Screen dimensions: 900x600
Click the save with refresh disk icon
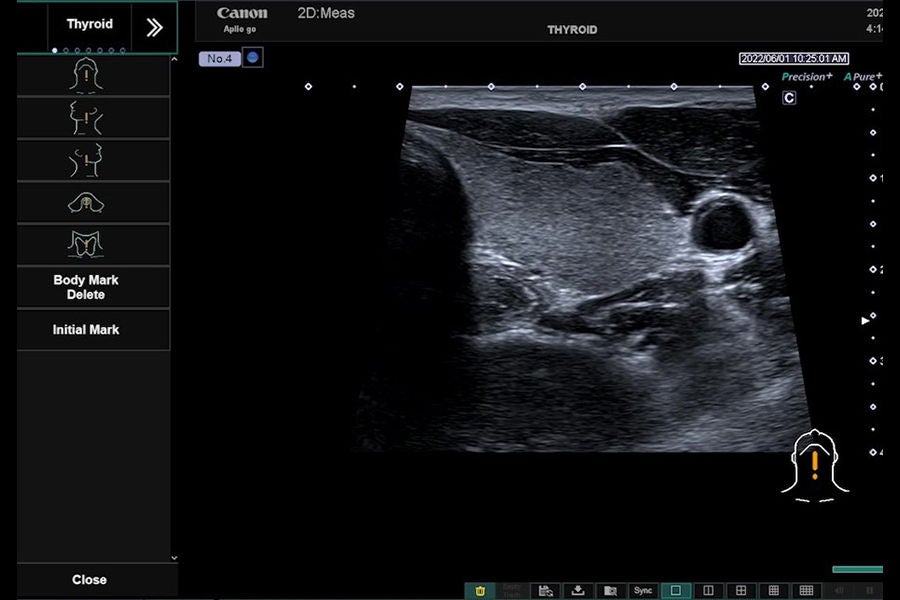(545, 590)
